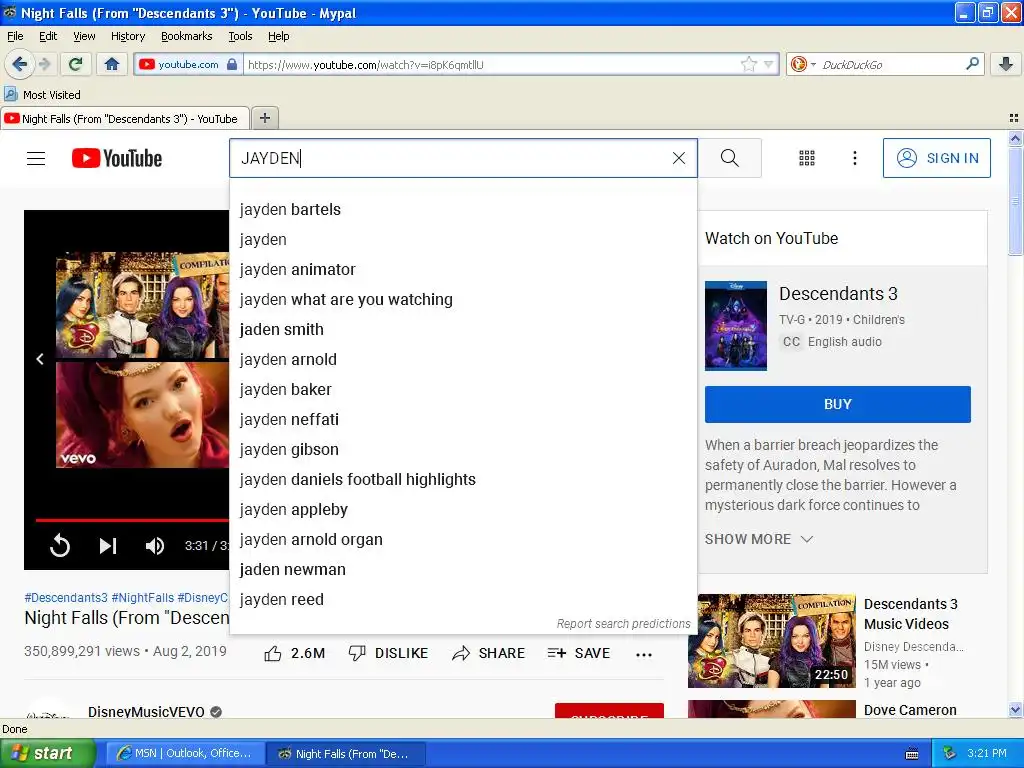Pick the jaden smith suggestion
Viewport: 1024px width, 768px height.
(463, 330)
